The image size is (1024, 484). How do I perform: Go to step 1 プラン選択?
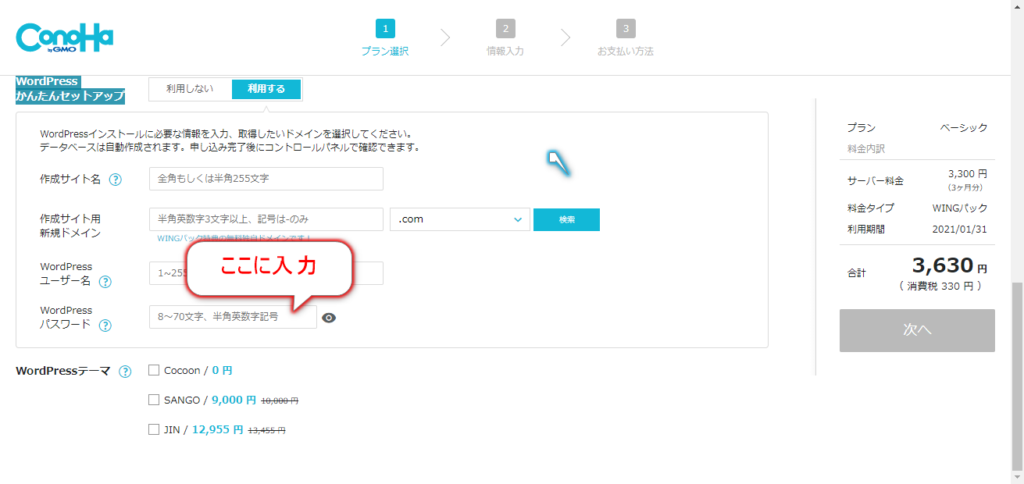click(x=385, y=38)
